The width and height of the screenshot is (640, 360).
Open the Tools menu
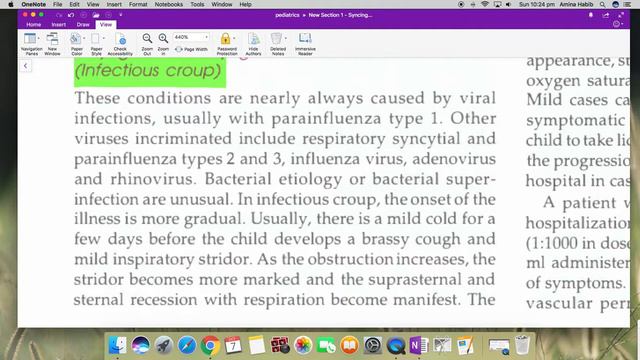point(197,4)
